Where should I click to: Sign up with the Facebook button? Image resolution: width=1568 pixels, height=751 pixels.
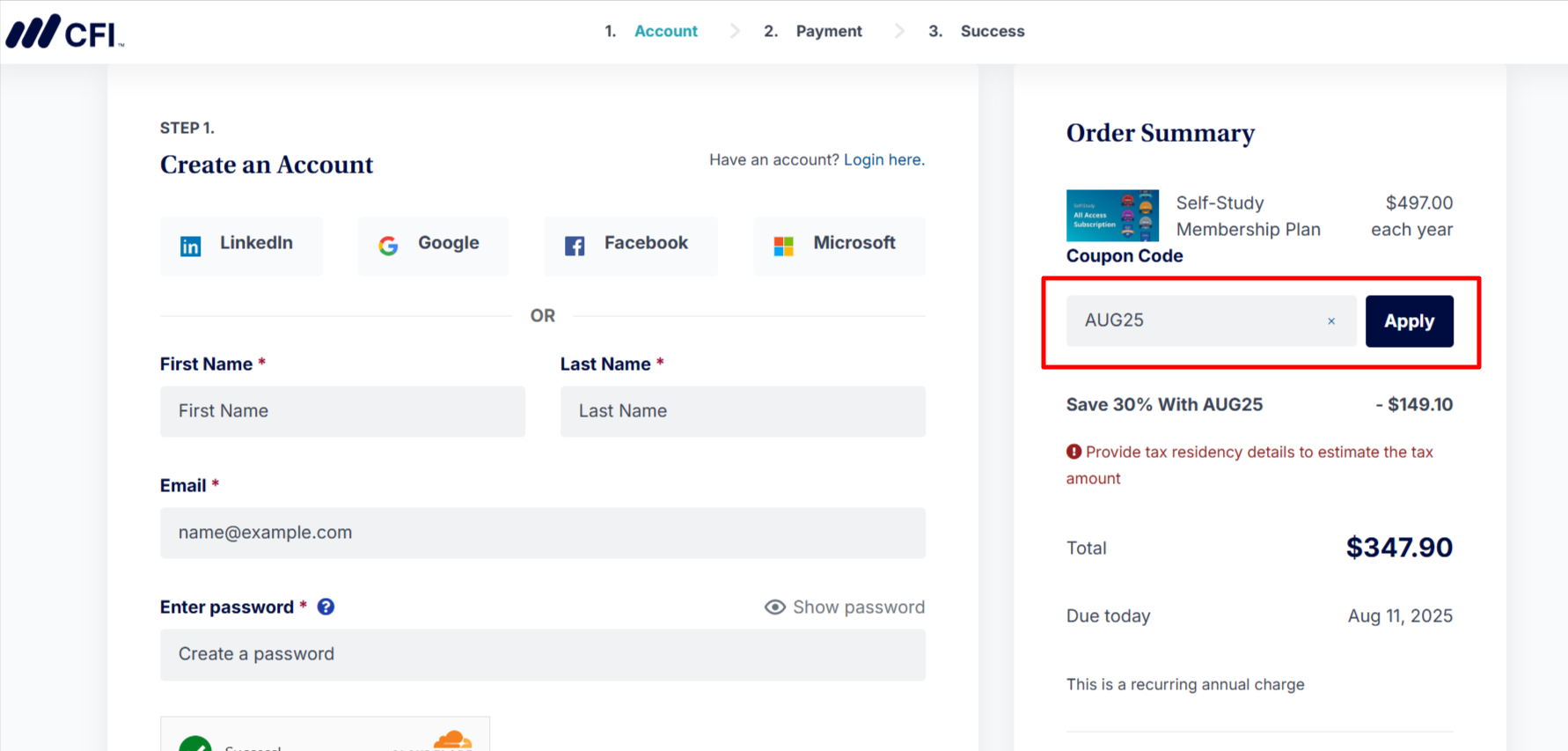[630, 245]
